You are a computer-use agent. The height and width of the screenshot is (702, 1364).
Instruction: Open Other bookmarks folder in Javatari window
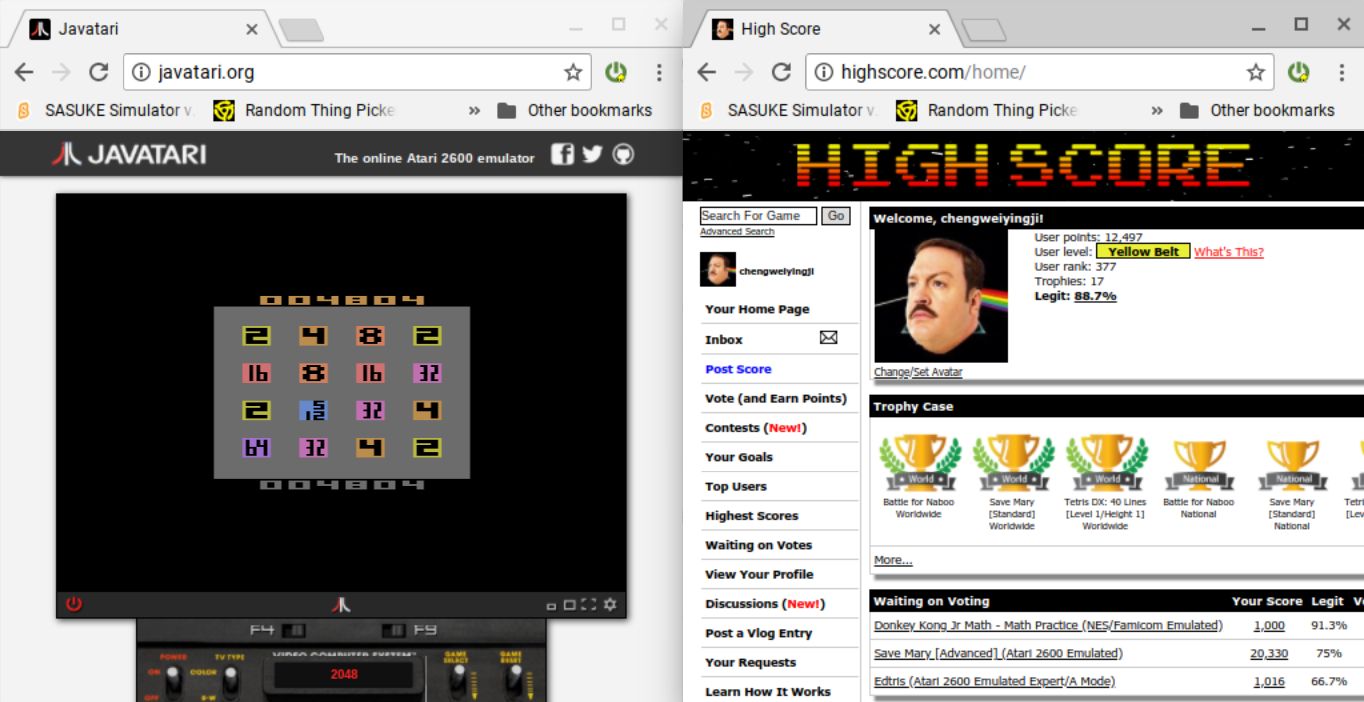pos(575,111)
